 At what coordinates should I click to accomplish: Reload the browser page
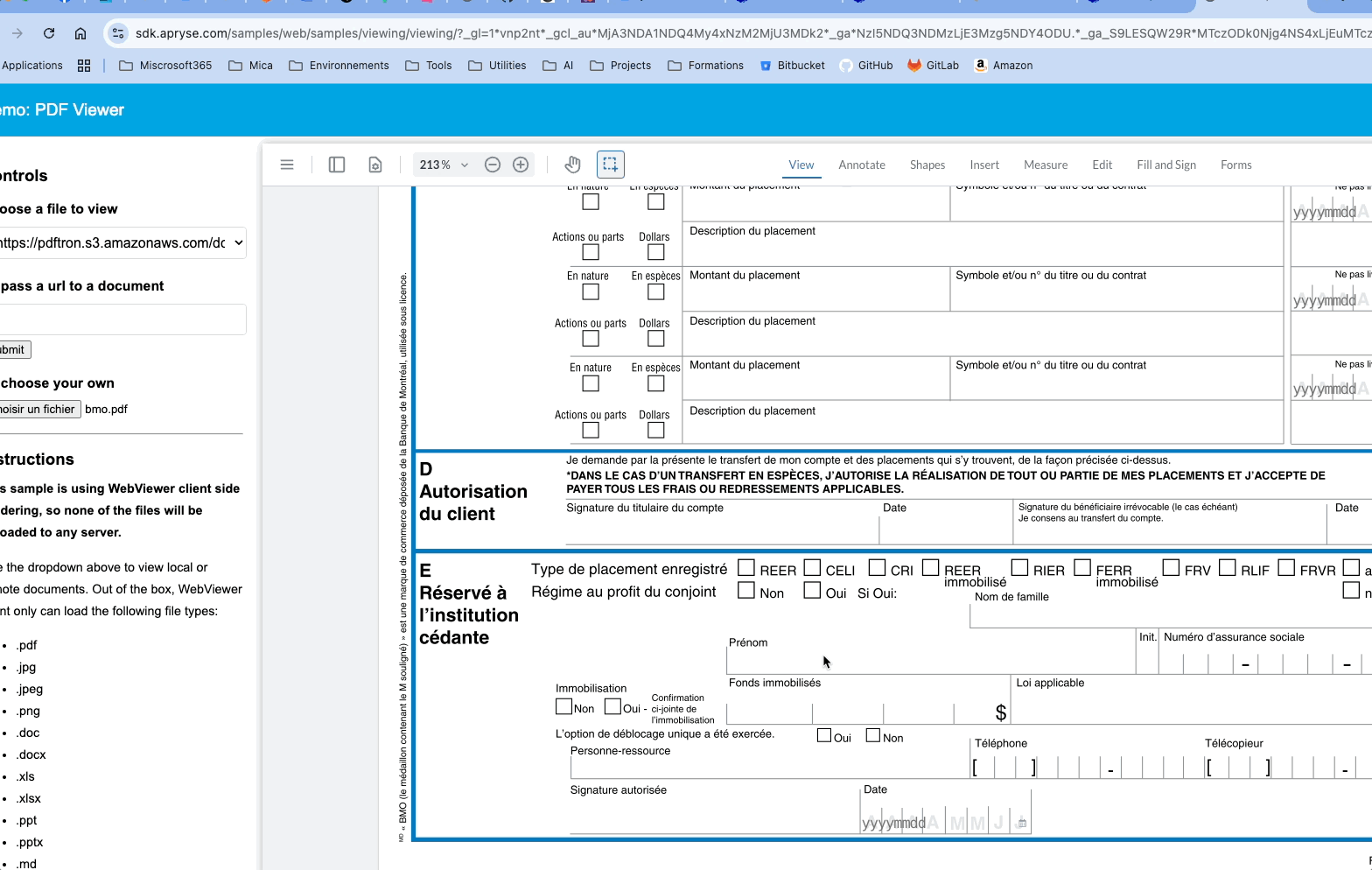point(49,33)
